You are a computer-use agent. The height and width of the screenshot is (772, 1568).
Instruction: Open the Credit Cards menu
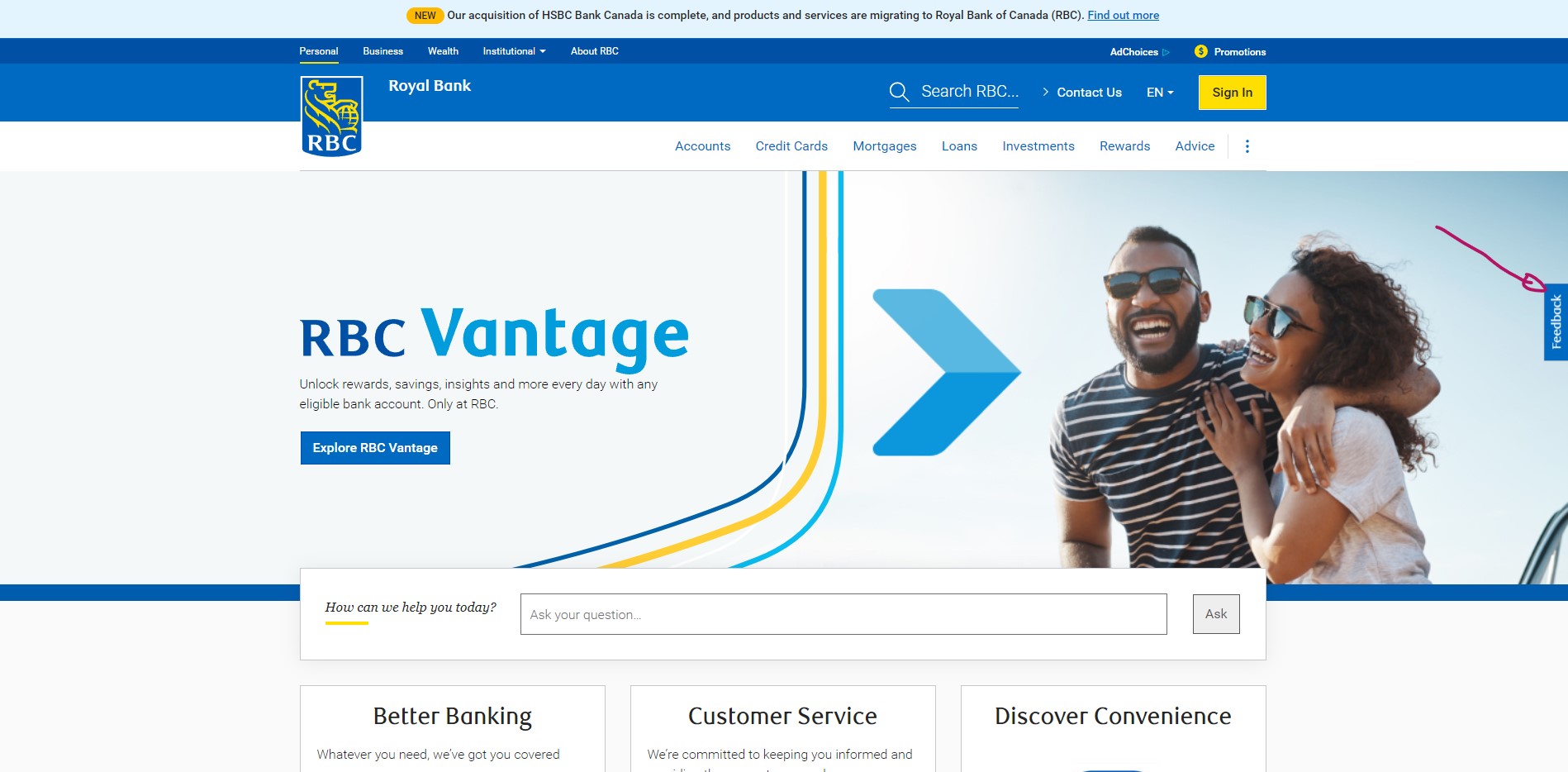click(x=791, y=146)
